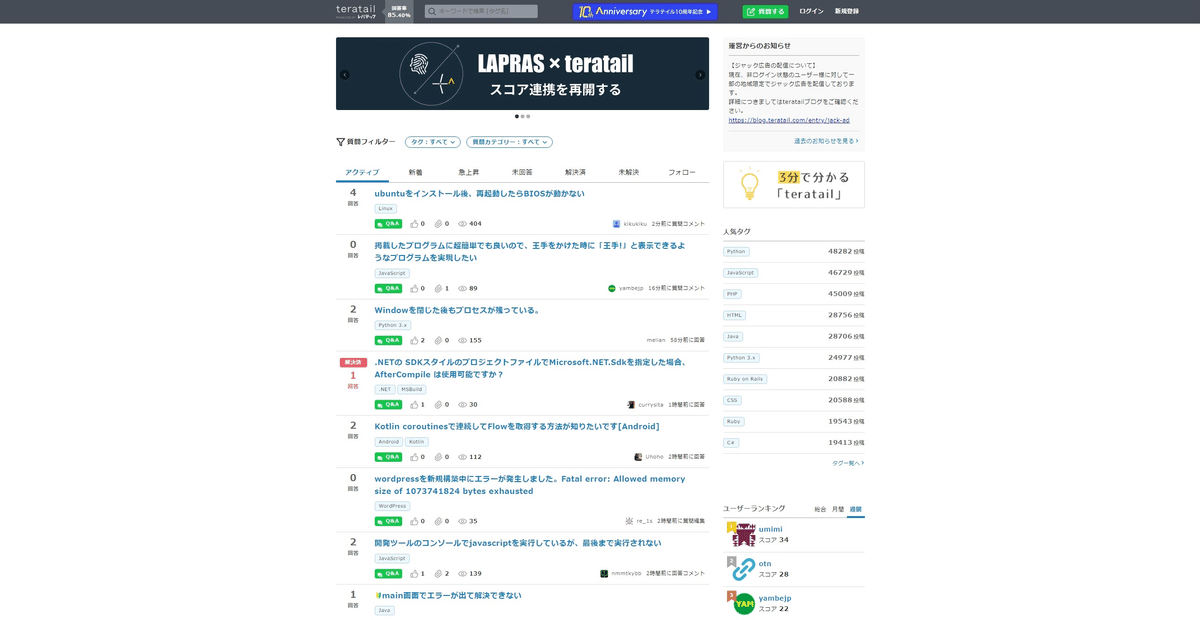Open main画面でエラー question
Image resolution: width=1200 pixels, height=620 pixels.
(448, 595)
